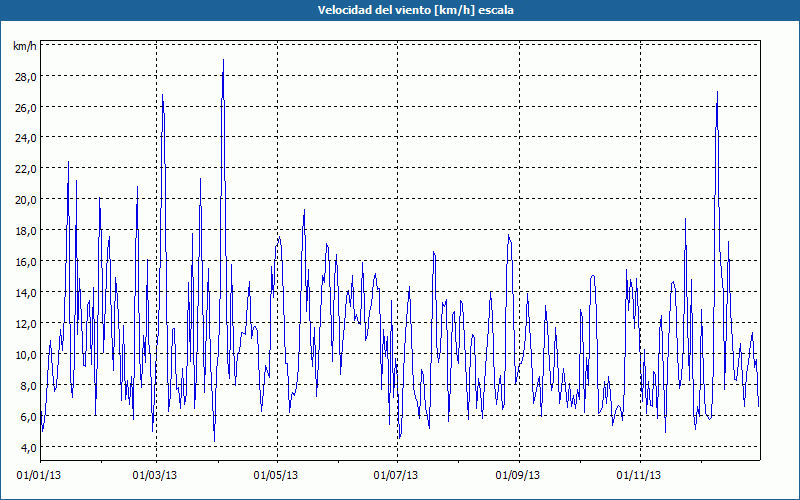The image size is (800, 500).
Task: Click the 01/05/13 date label
Action: click(276, 476)
